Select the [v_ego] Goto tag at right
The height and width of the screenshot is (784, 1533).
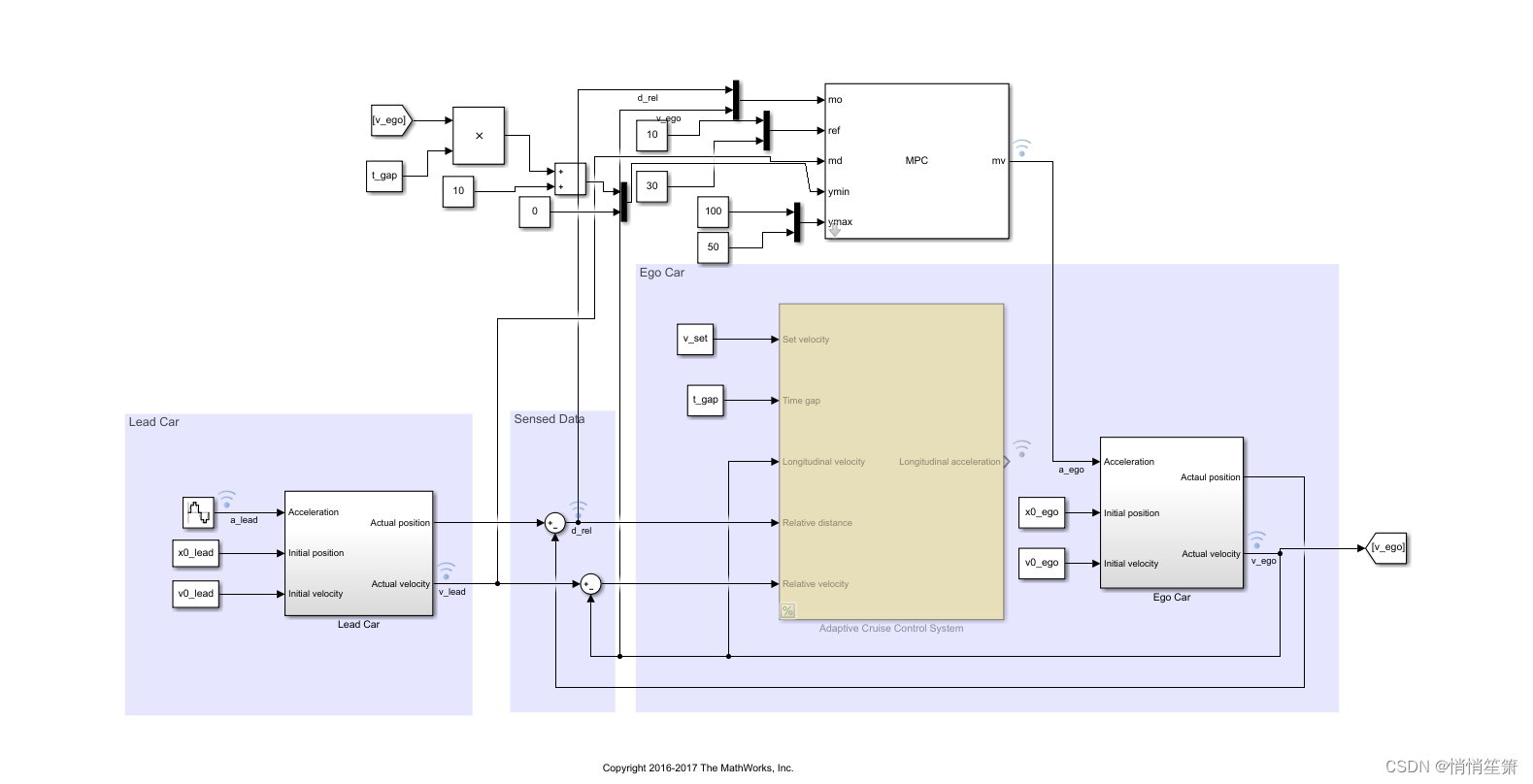pyautogui.click(x=1386, y=547)
